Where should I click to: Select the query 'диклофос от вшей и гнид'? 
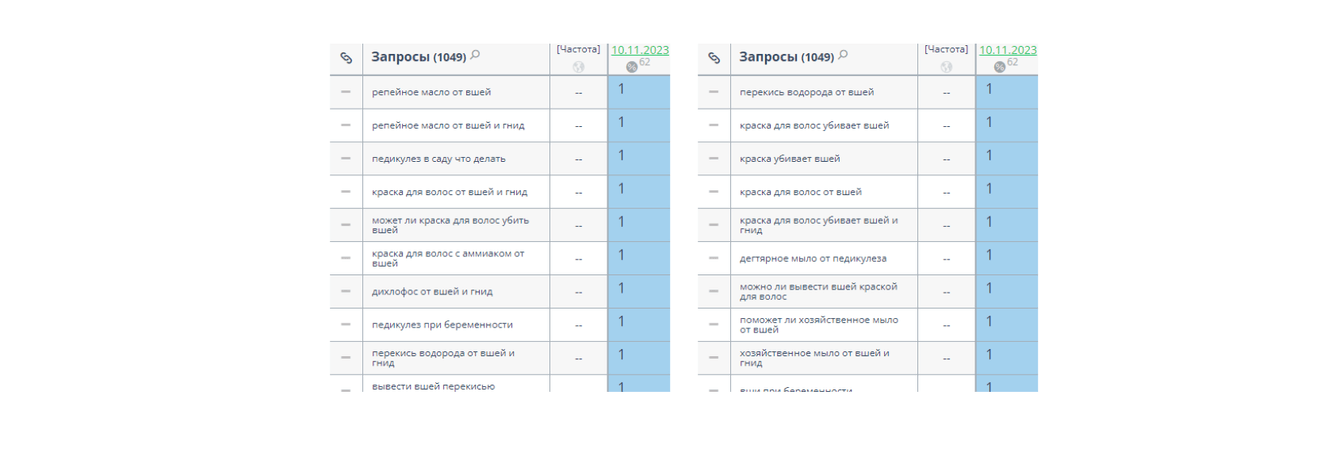pyautogui.click(x=432, y=292)
